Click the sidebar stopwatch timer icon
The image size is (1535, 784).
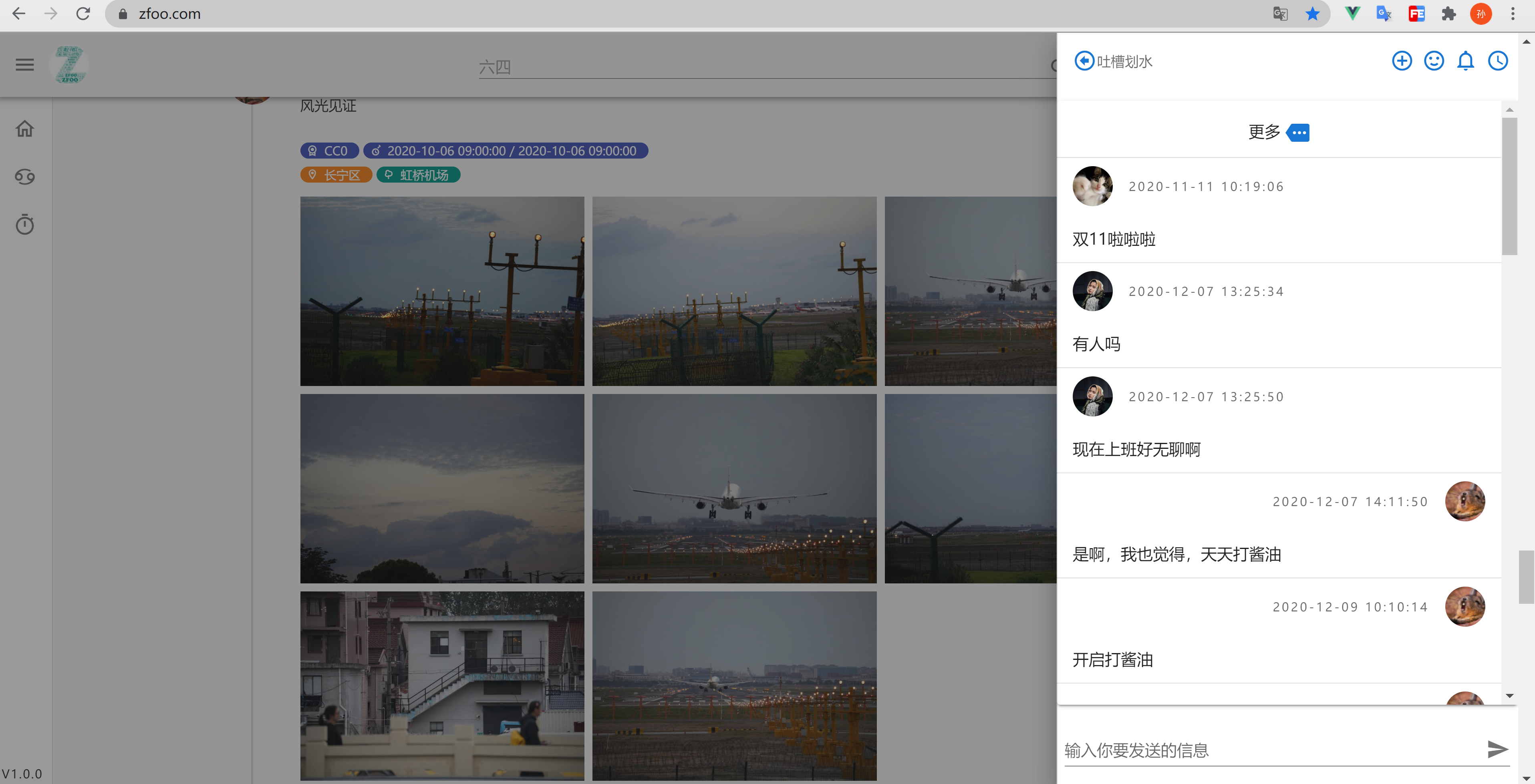pyautogui.click(x=24, y=225)
